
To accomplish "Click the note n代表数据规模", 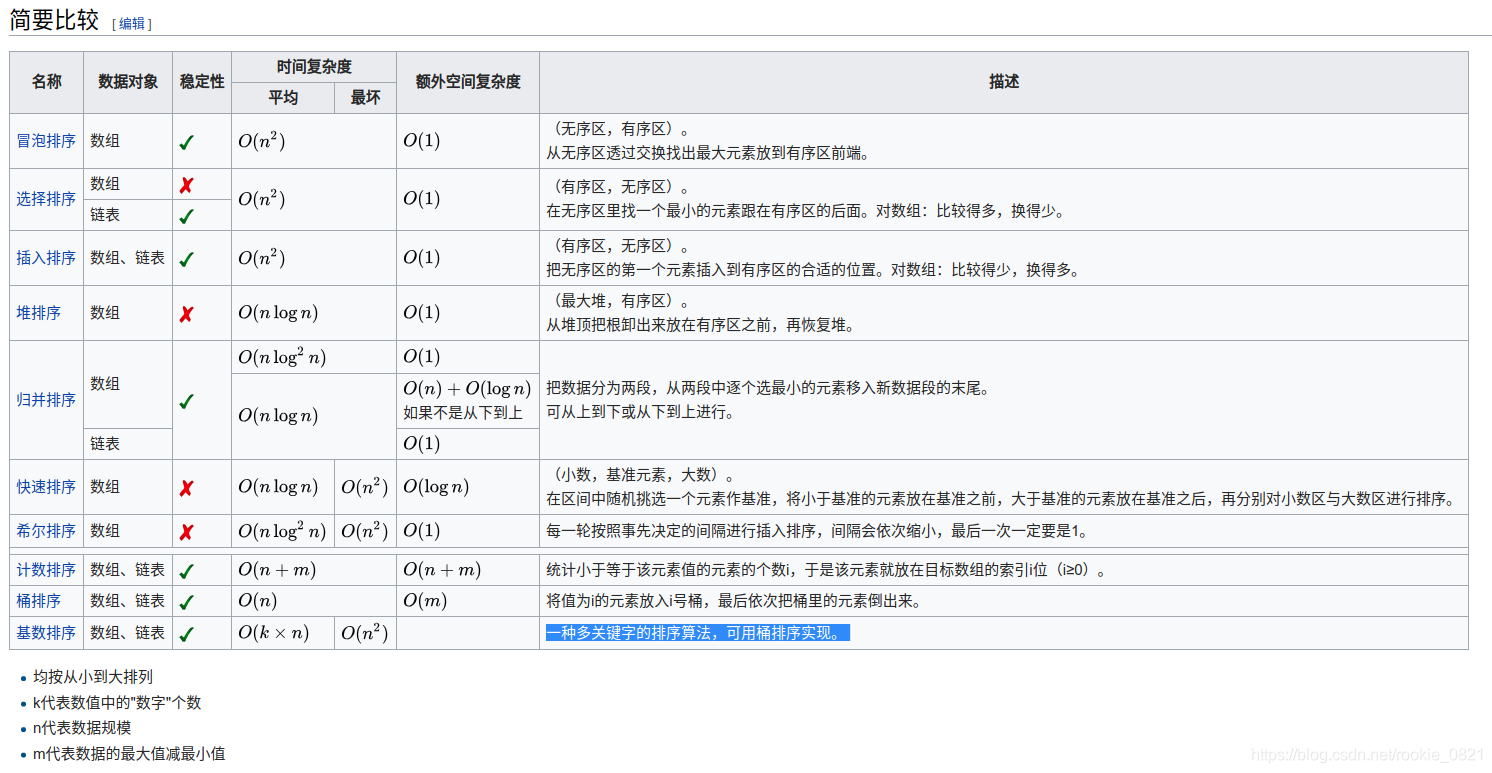I will click(x=82, y=728).
